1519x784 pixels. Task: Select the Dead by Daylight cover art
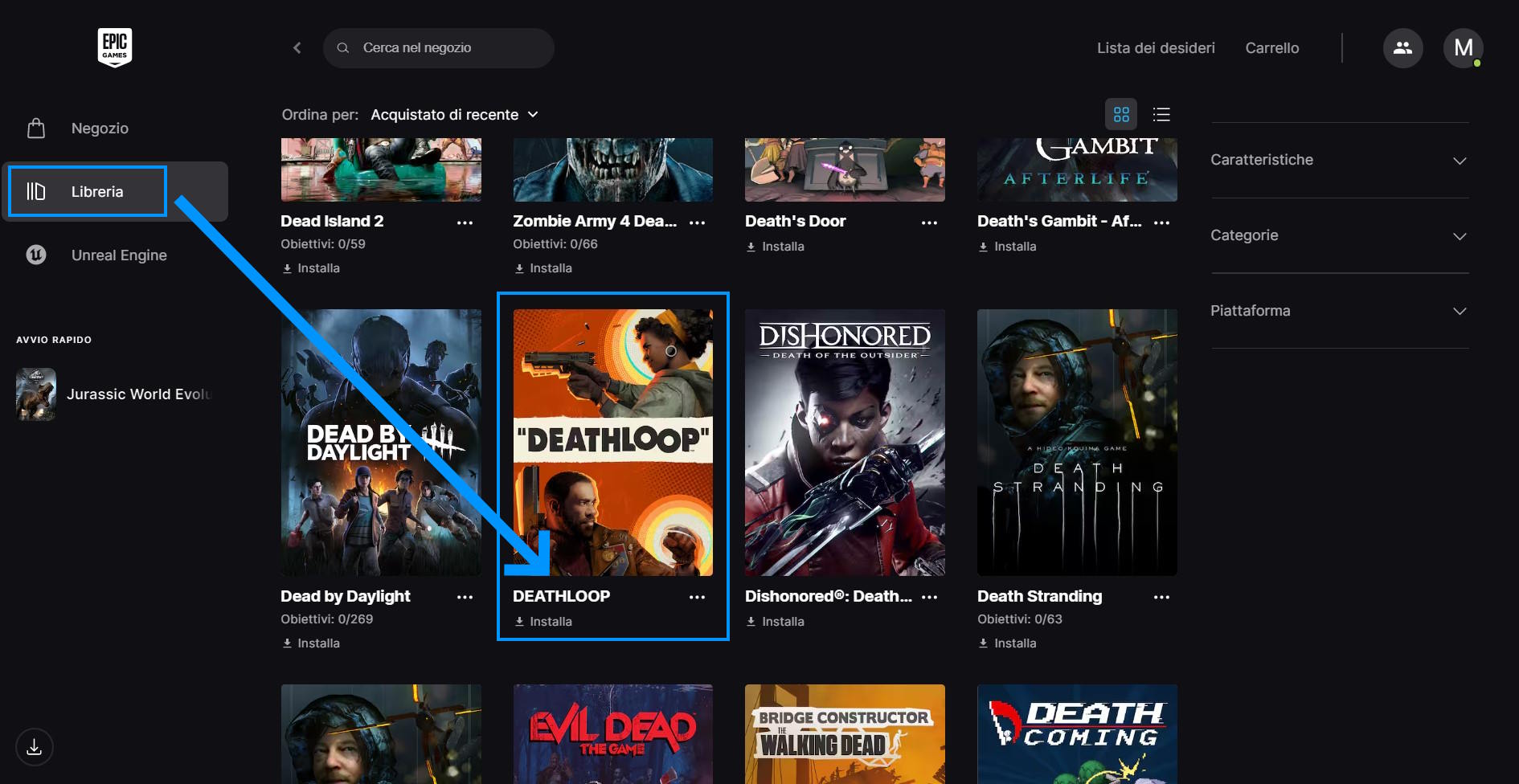pos(381,443)
